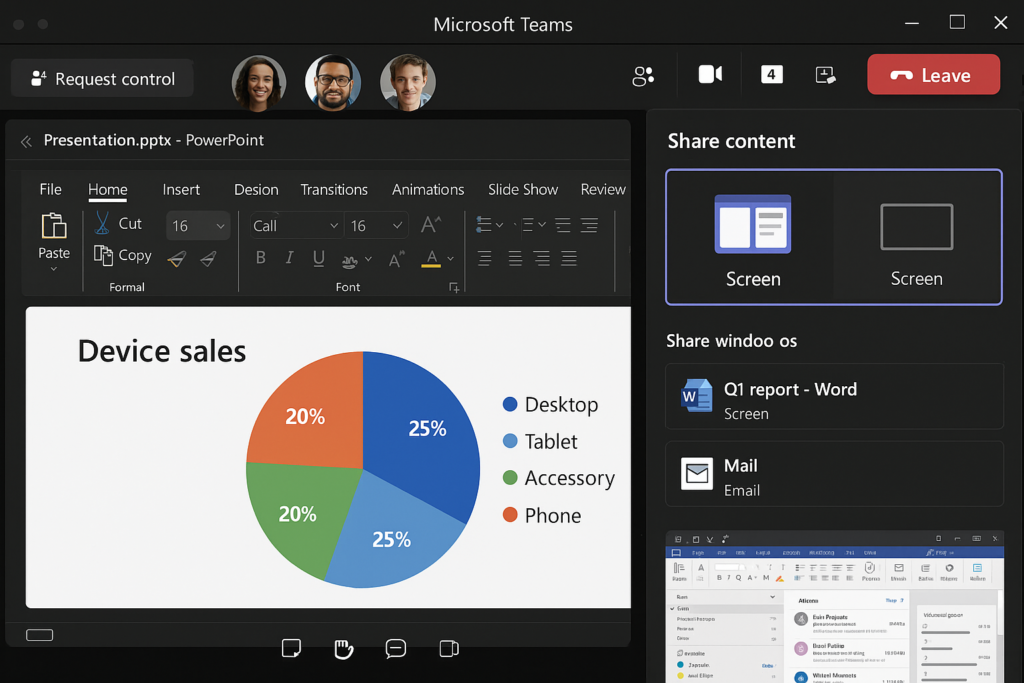Click the Paste clipboard icon
The image size is (1024, 683).
click(54, 226)
